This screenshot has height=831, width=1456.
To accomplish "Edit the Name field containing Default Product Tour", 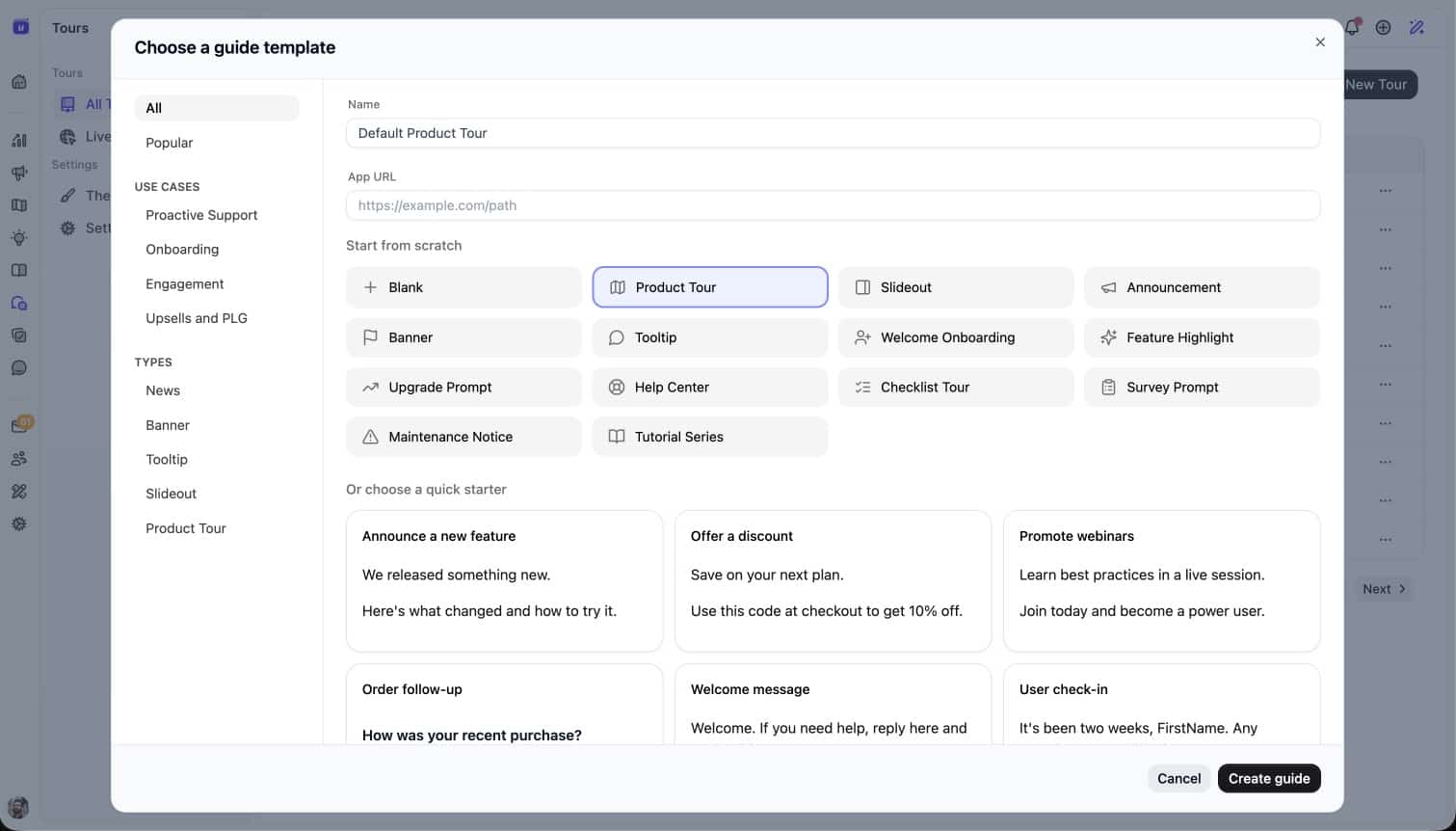I will [833, 132].
